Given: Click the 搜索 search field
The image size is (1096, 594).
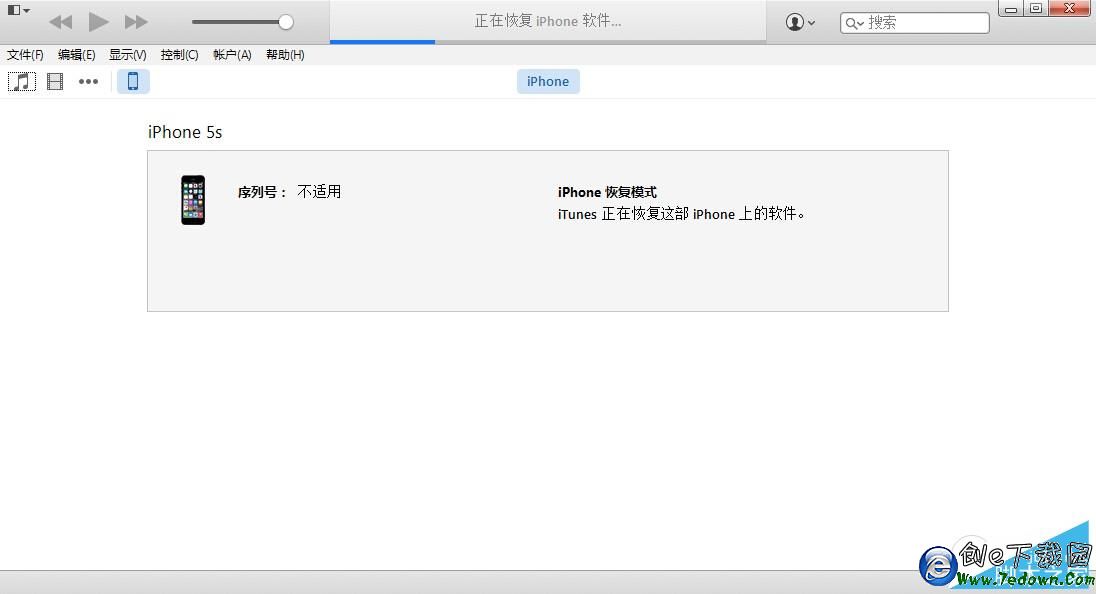Looking at the screenshot, I should coord(914,22).
